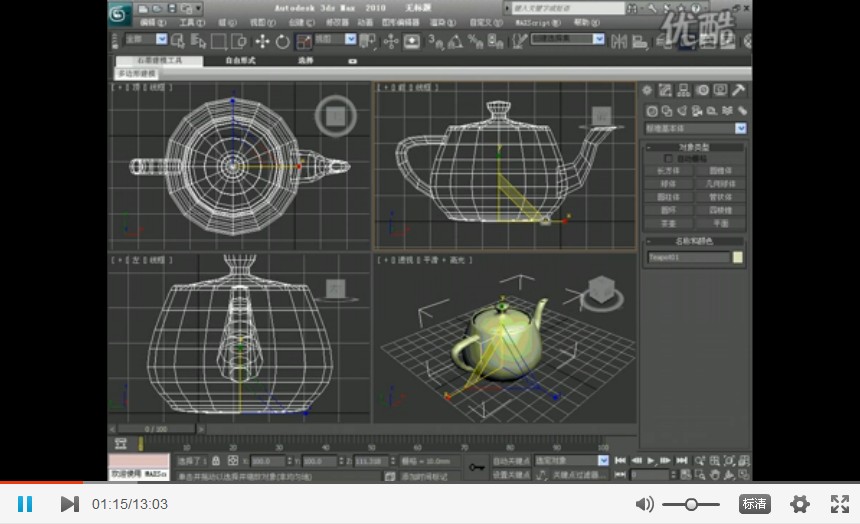Toggle the 3D Snaps button
The image size is (860, 524).
pyautogui.click(x=436, y=41)
